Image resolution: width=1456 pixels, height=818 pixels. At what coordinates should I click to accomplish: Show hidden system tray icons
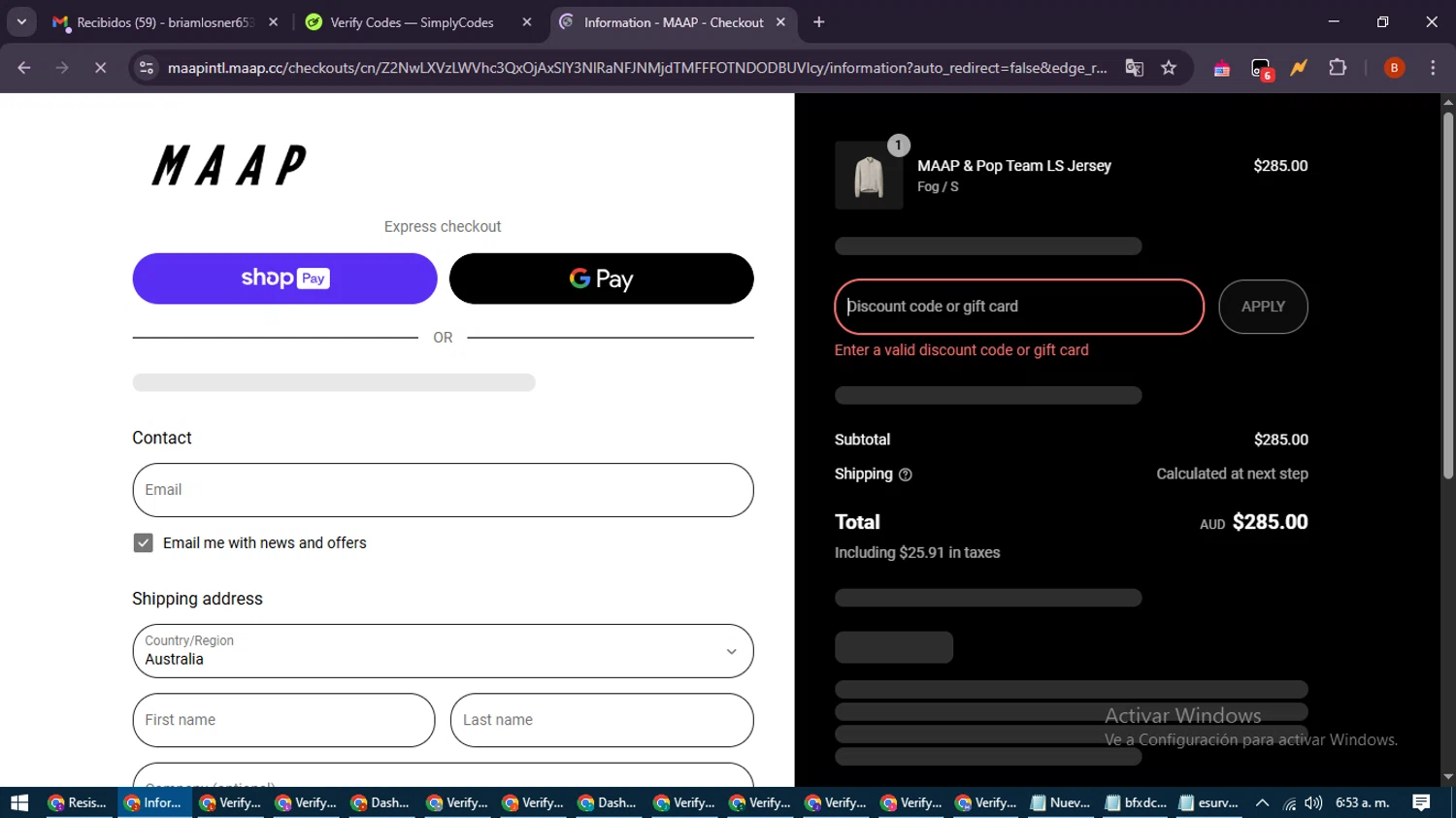(x=1262, y=802)
